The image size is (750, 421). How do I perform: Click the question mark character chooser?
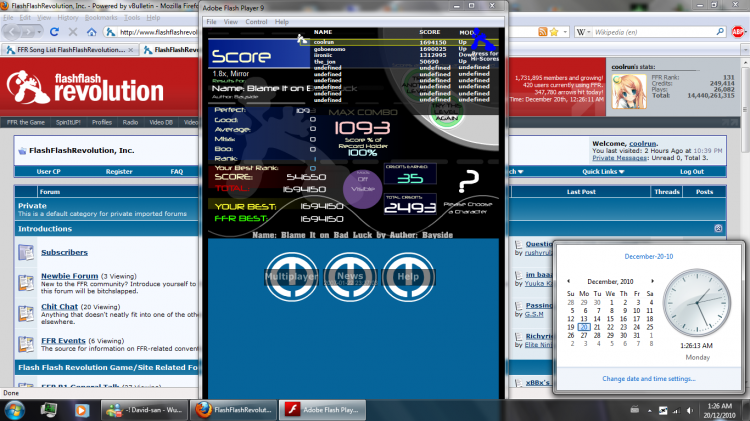click(x=468, y=181)
